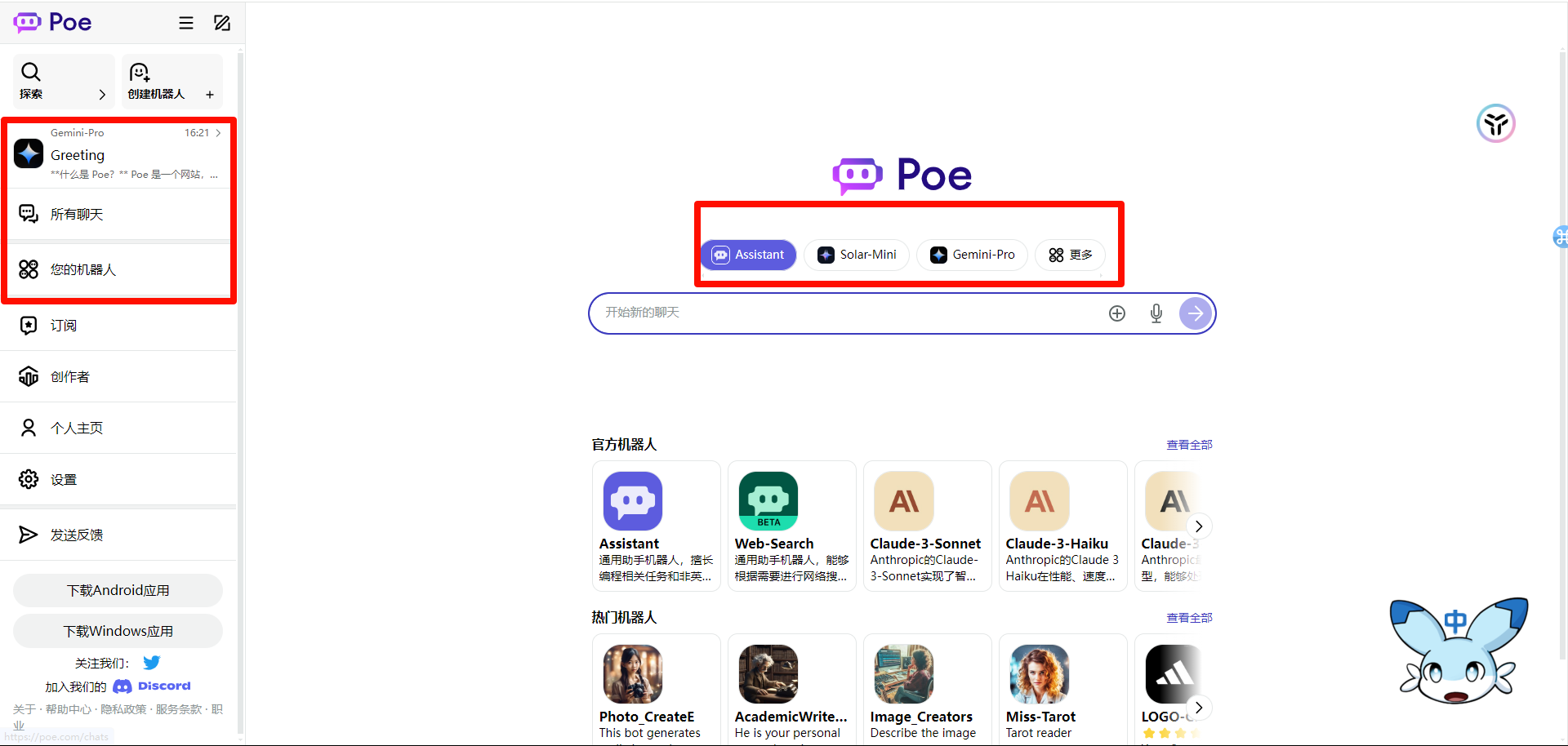Click the Create bot tile
Viewport: 1568px width, 746px height.
[171, 82]
